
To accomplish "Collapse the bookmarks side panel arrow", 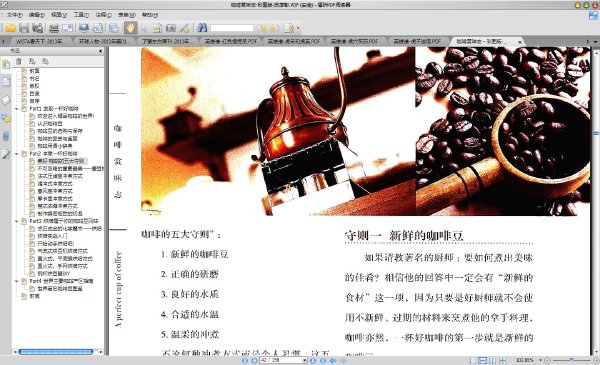I will pyautogui.click(x=101, y=51).
